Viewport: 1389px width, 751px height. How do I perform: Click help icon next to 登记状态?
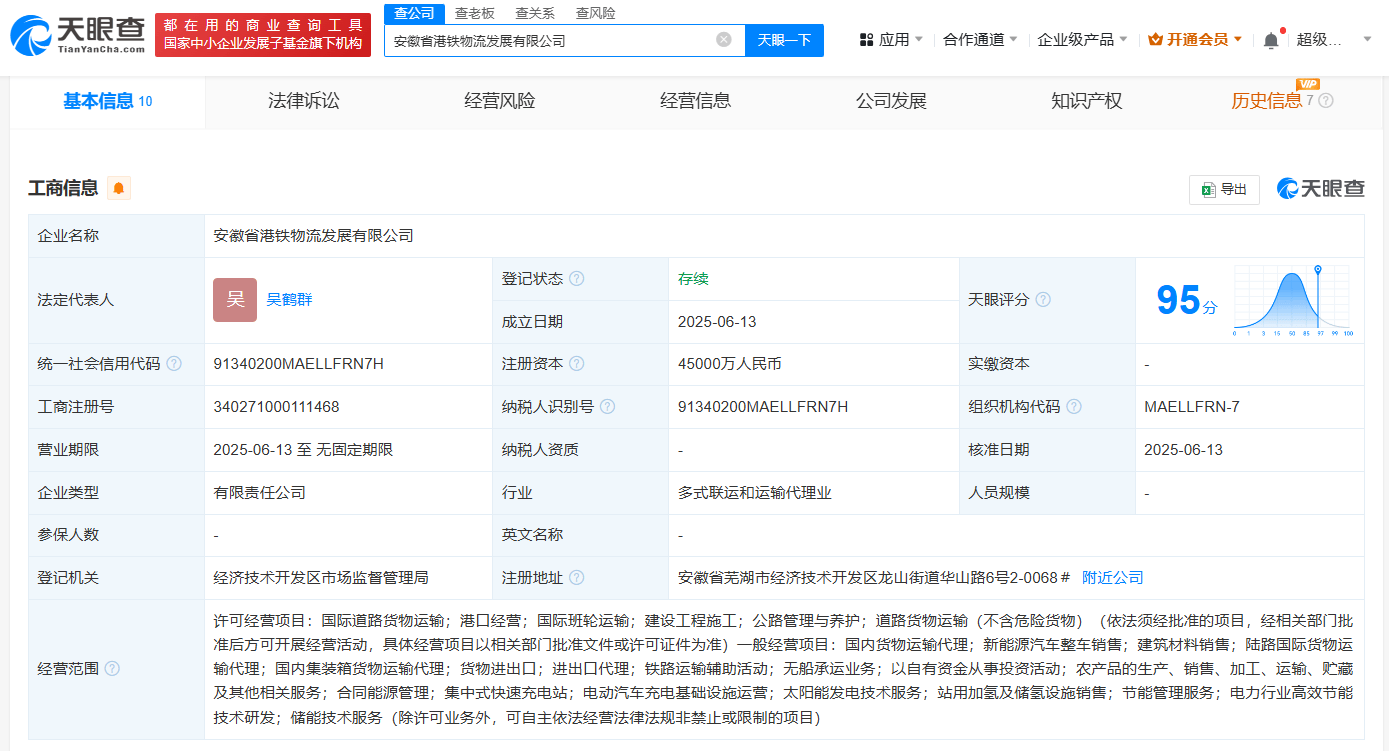click(x=577, y=279)
